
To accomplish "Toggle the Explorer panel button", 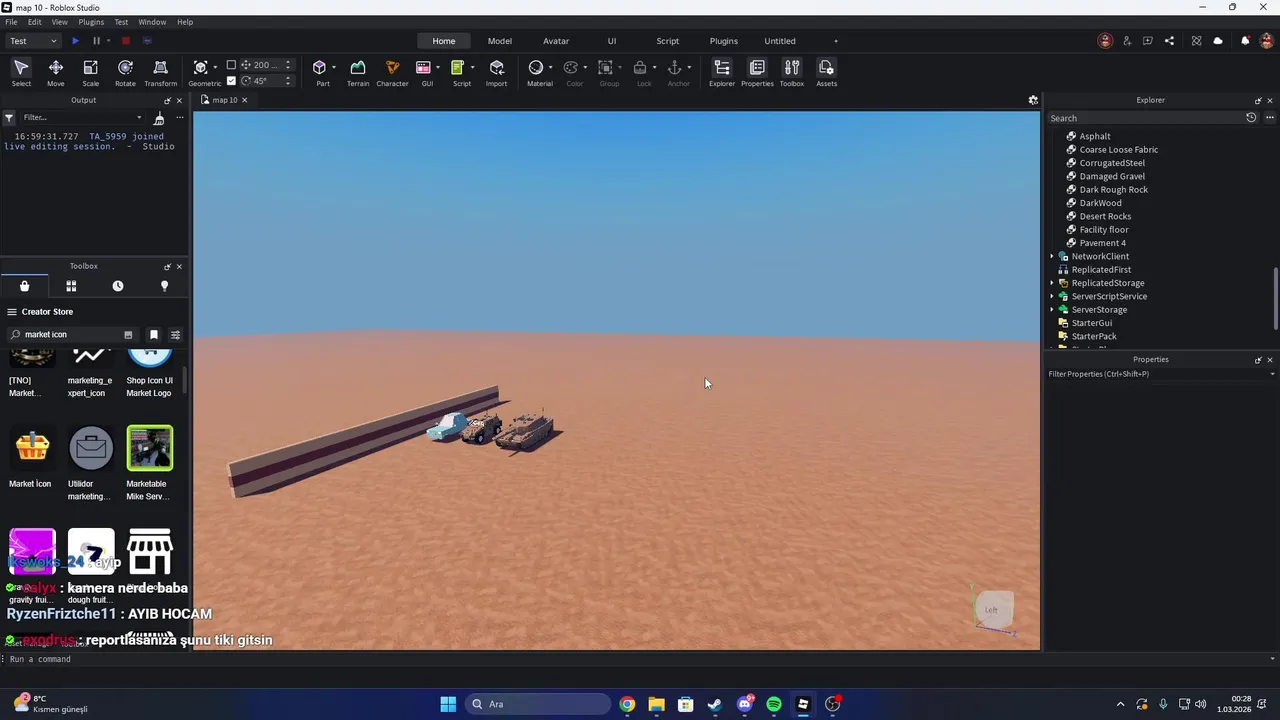I will pos(722,72).
